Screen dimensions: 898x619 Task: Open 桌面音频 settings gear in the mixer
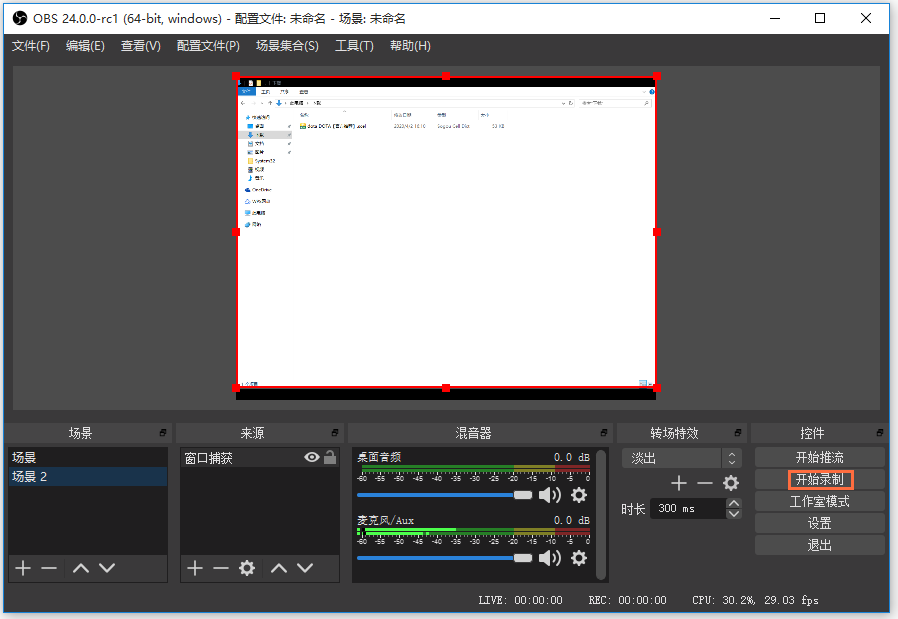coord(578,494)
